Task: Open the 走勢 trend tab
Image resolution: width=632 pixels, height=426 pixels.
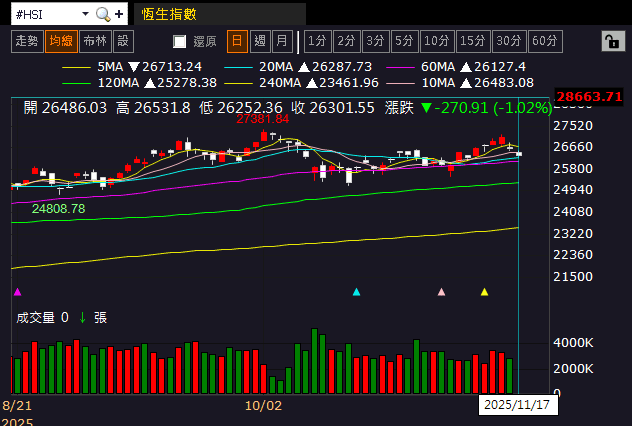Action: (27, 41)
